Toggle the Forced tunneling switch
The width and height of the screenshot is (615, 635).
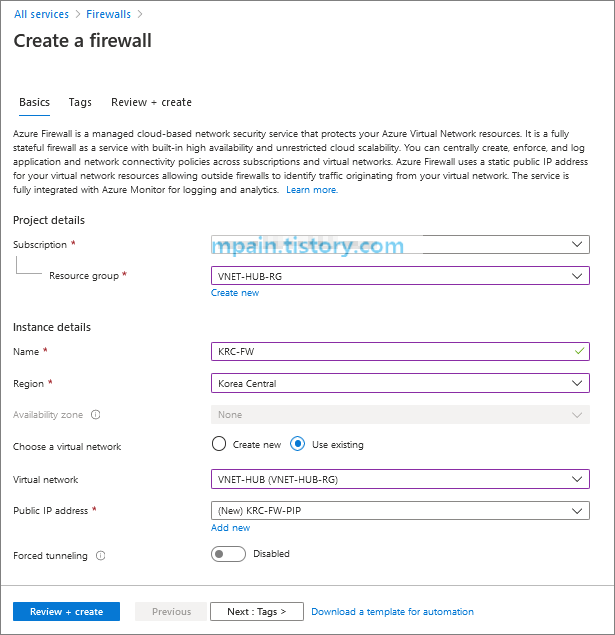[228, 554]
